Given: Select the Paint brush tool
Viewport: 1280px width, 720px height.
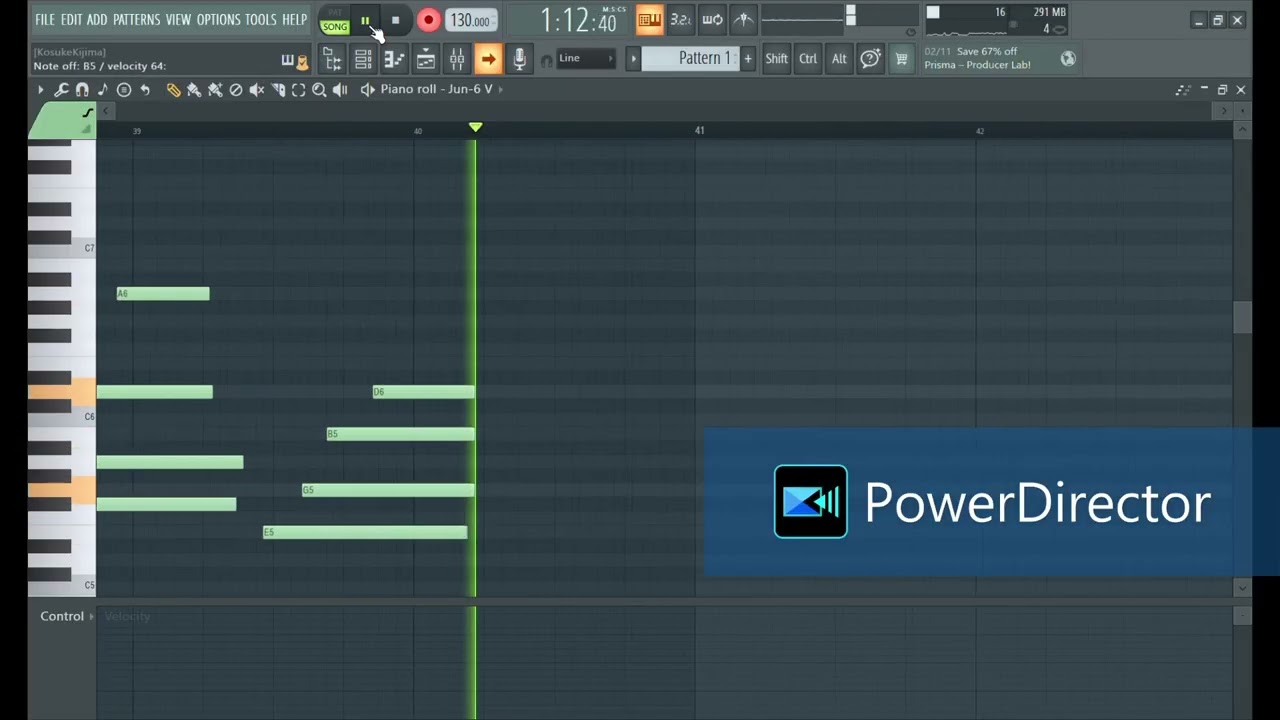Looking at the screenshot, I should click(194, 90).
